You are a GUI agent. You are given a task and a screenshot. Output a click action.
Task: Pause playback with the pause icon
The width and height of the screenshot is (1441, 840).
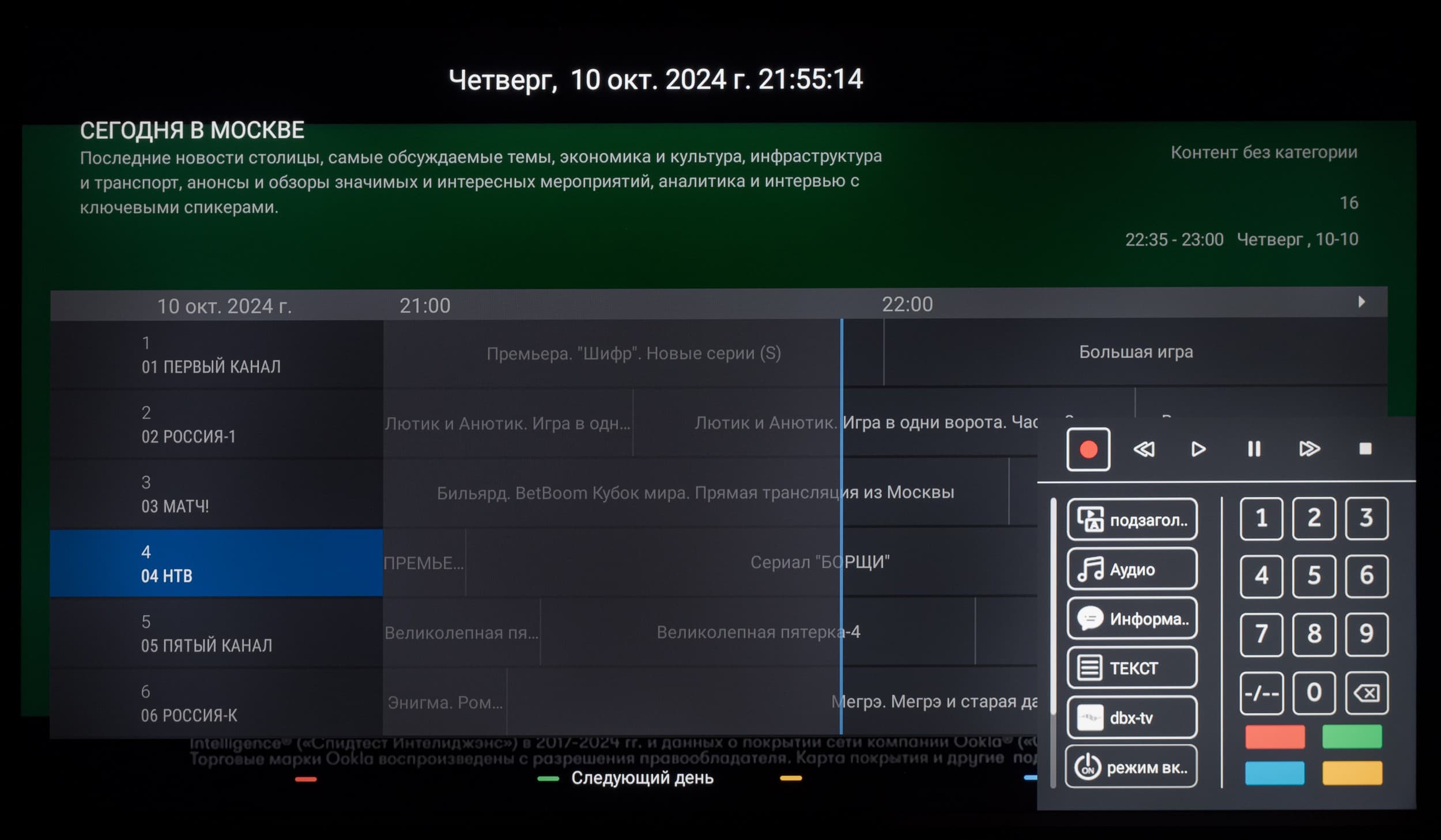pyautogui.click(x=1254, y=449)
